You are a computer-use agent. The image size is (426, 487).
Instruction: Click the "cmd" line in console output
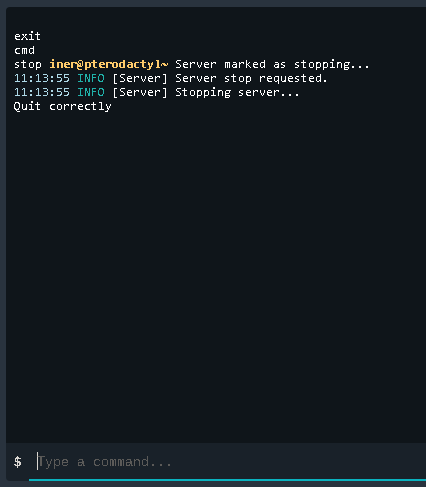pos(24,50)
